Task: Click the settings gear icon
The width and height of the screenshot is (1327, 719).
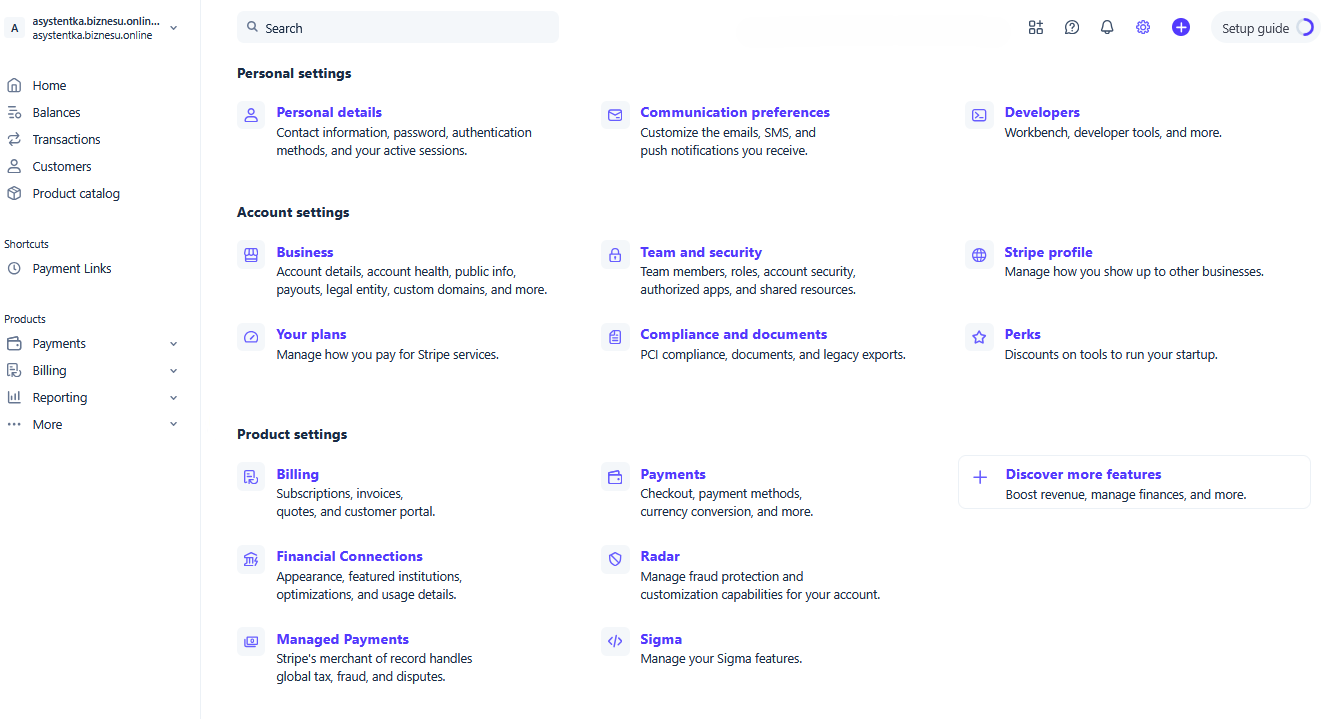Action: 1143,28
